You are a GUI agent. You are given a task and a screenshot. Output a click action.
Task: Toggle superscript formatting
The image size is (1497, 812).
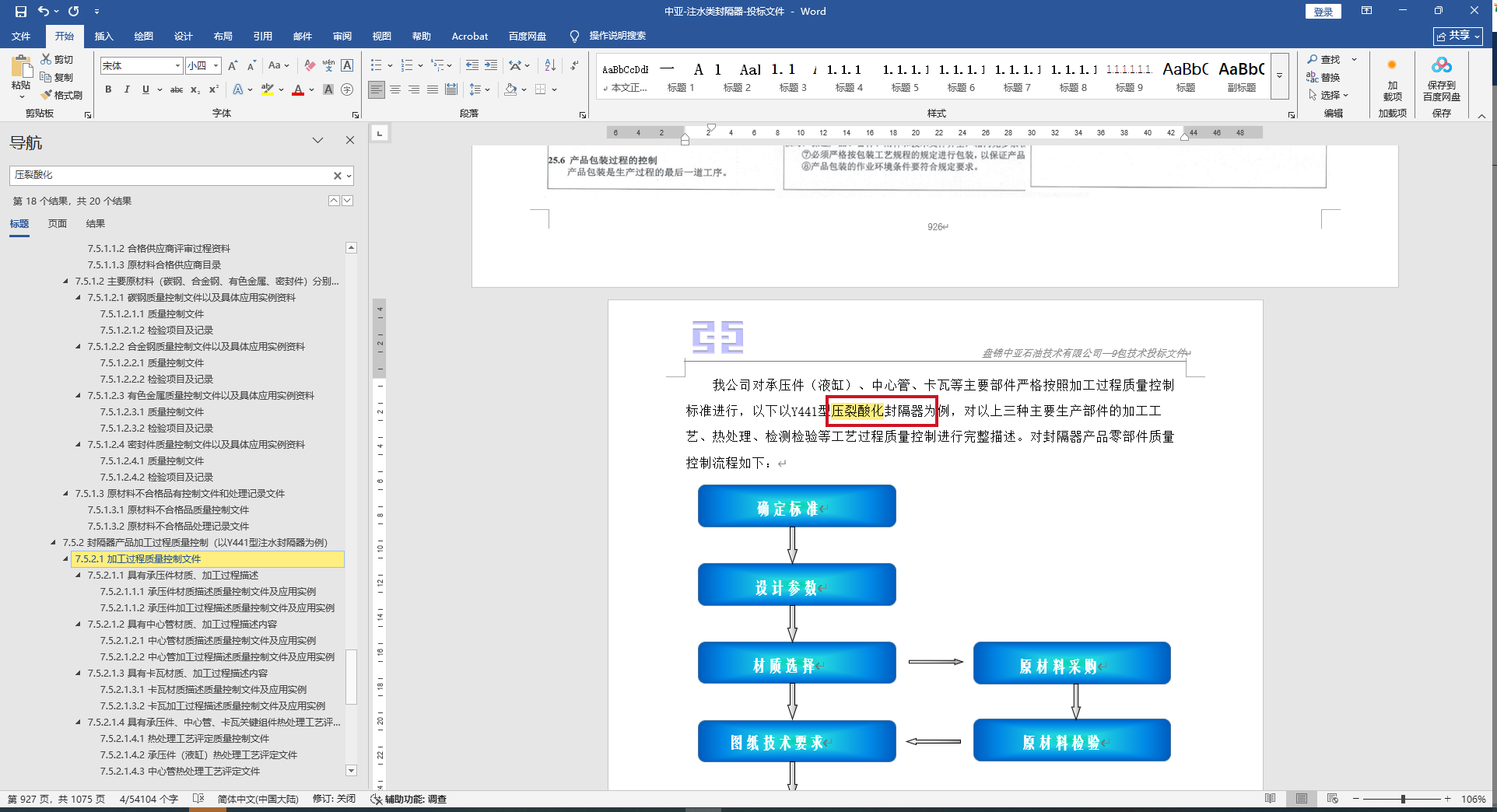(214, 89)
